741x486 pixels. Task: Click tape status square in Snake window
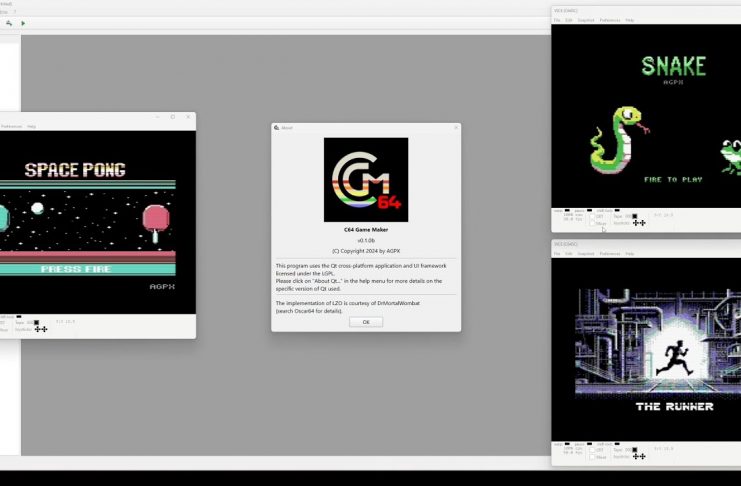coord(635,217)
